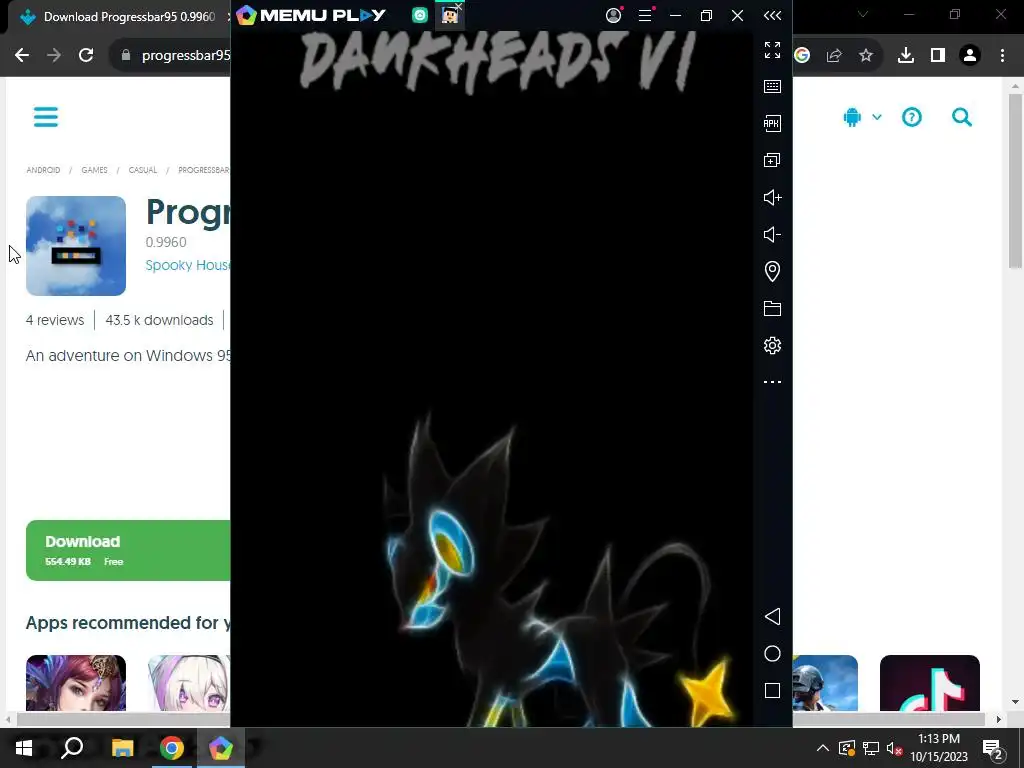The height and width of the screenshot is (768, 1024).
Task: Open MEmu keyboard mapping icon
Action: coord(772,86)
